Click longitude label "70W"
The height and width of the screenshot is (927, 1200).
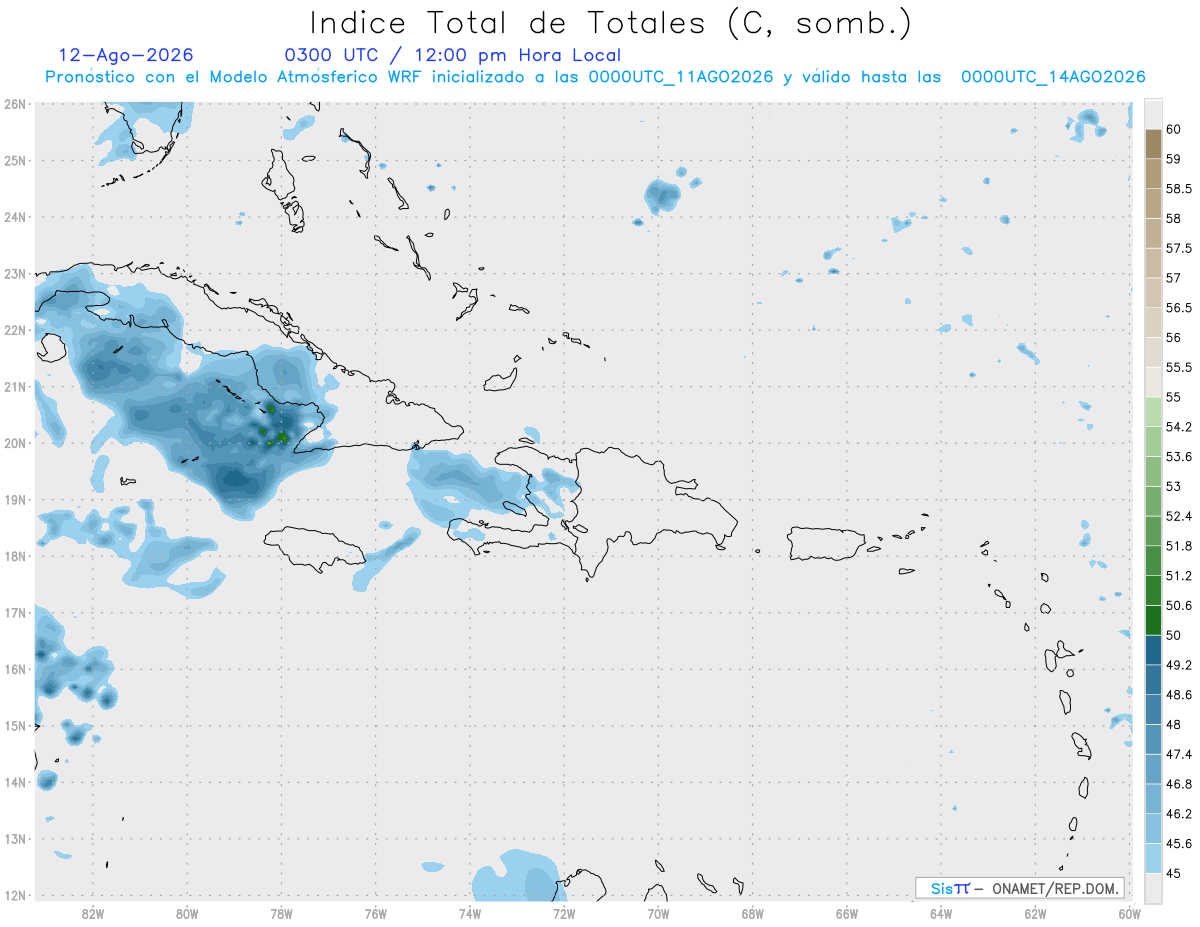[x=658, y=913]
